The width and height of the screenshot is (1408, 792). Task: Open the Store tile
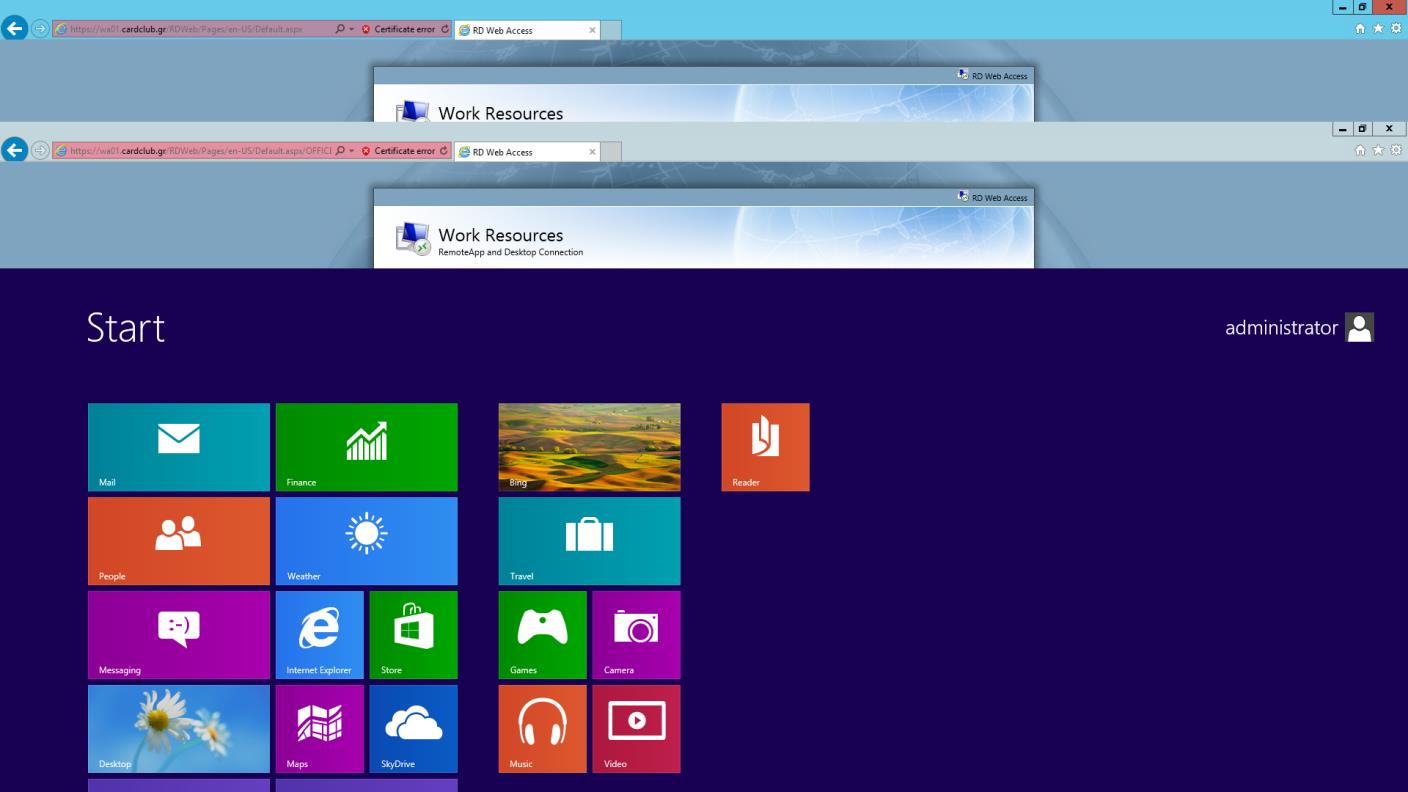pos(413,635)
